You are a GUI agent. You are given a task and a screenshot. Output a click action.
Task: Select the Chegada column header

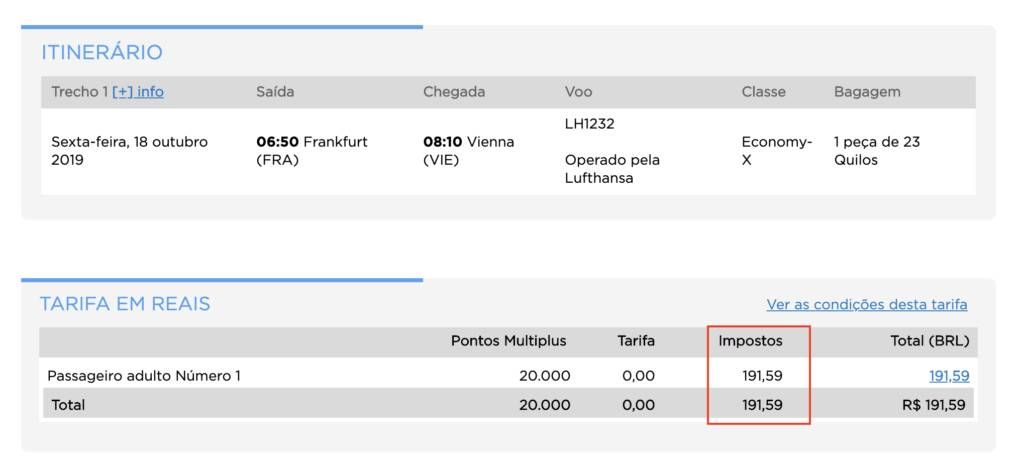[454, 92]
